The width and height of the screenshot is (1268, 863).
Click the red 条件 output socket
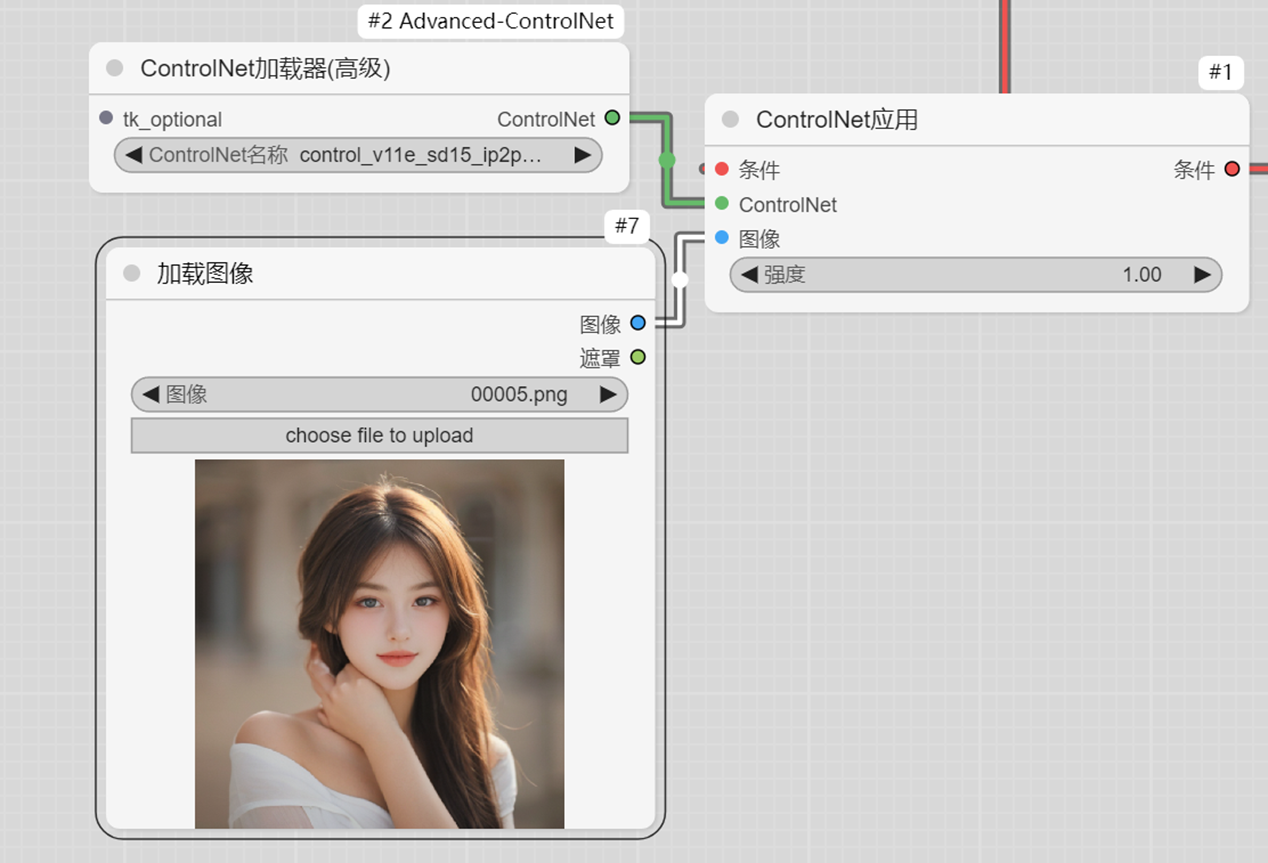[x=1232, y=169]
